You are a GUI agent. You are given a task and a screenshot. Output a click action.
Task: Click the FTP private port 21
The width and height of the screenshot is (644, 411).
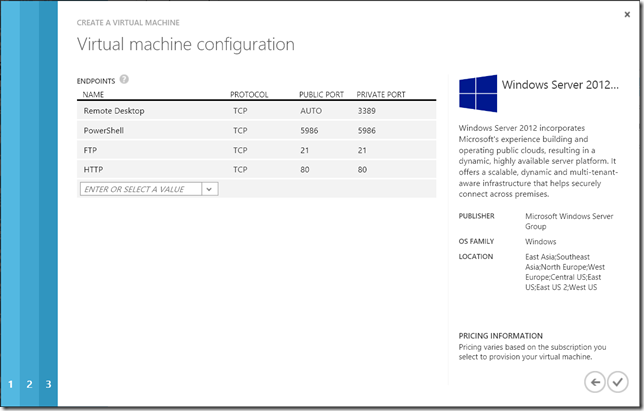[x=362, y=150]
